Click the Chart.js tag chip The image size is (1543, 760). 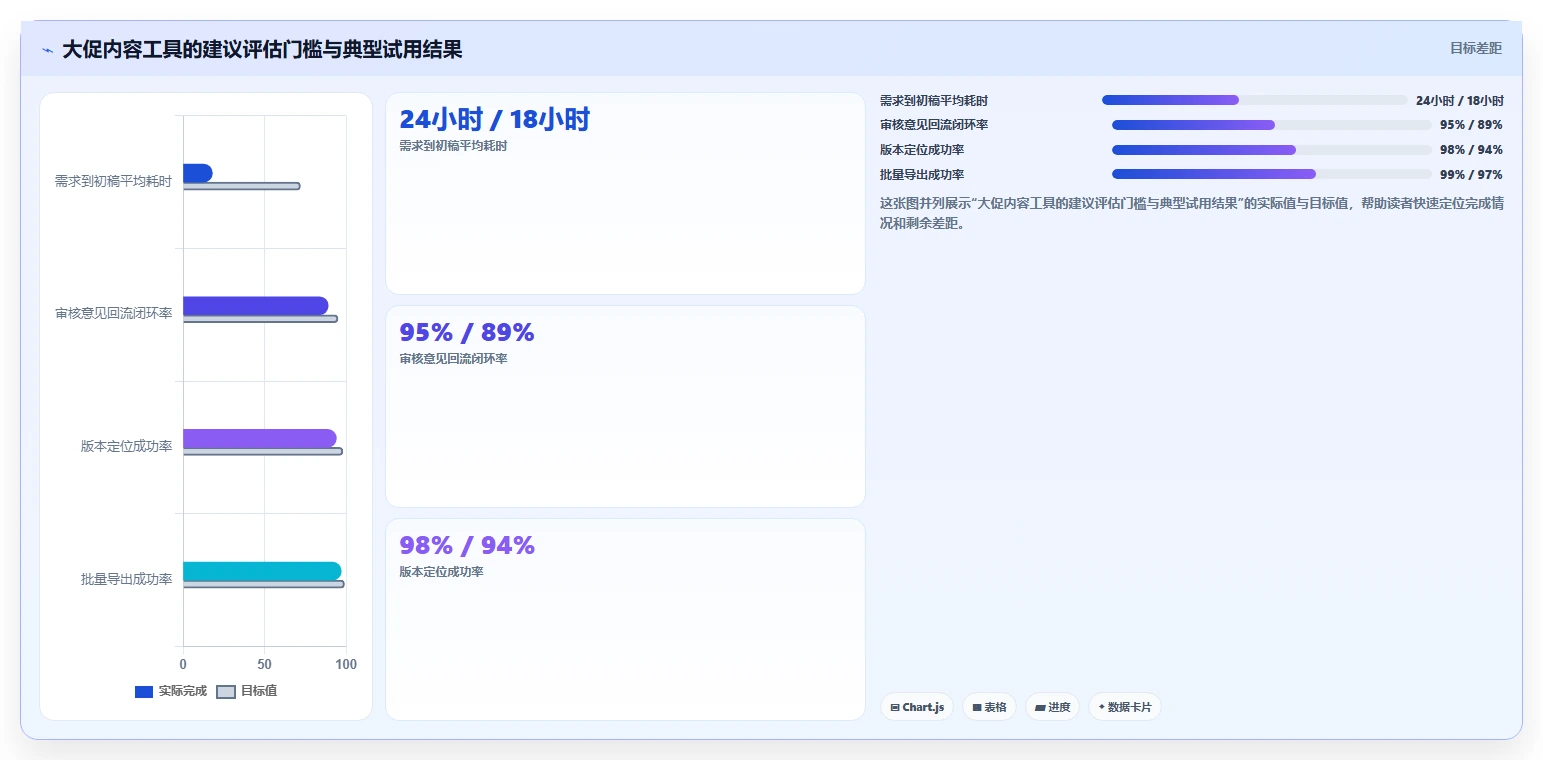pyautogui.click(x=917, y=707)
